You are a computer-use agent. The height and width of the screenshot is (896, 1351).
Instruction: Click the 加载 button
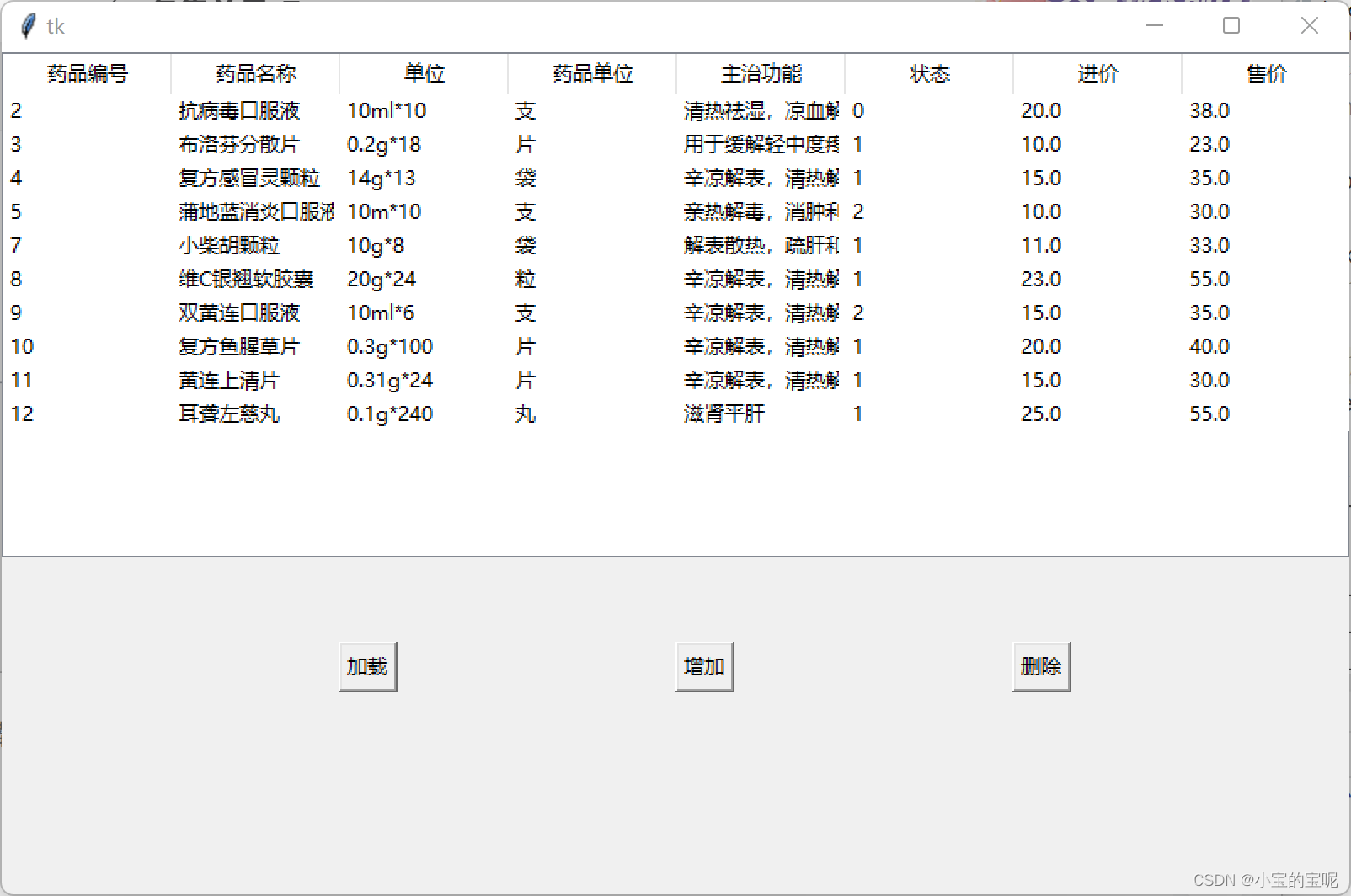click(367, 666)
